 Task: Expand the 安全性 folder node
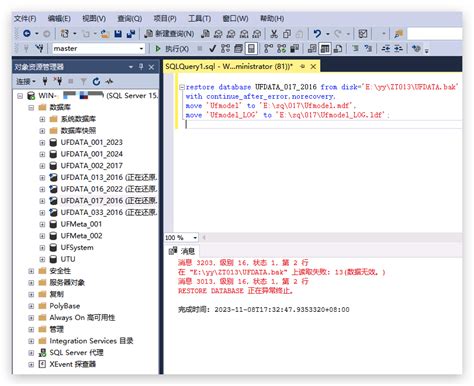coord(31,271)
